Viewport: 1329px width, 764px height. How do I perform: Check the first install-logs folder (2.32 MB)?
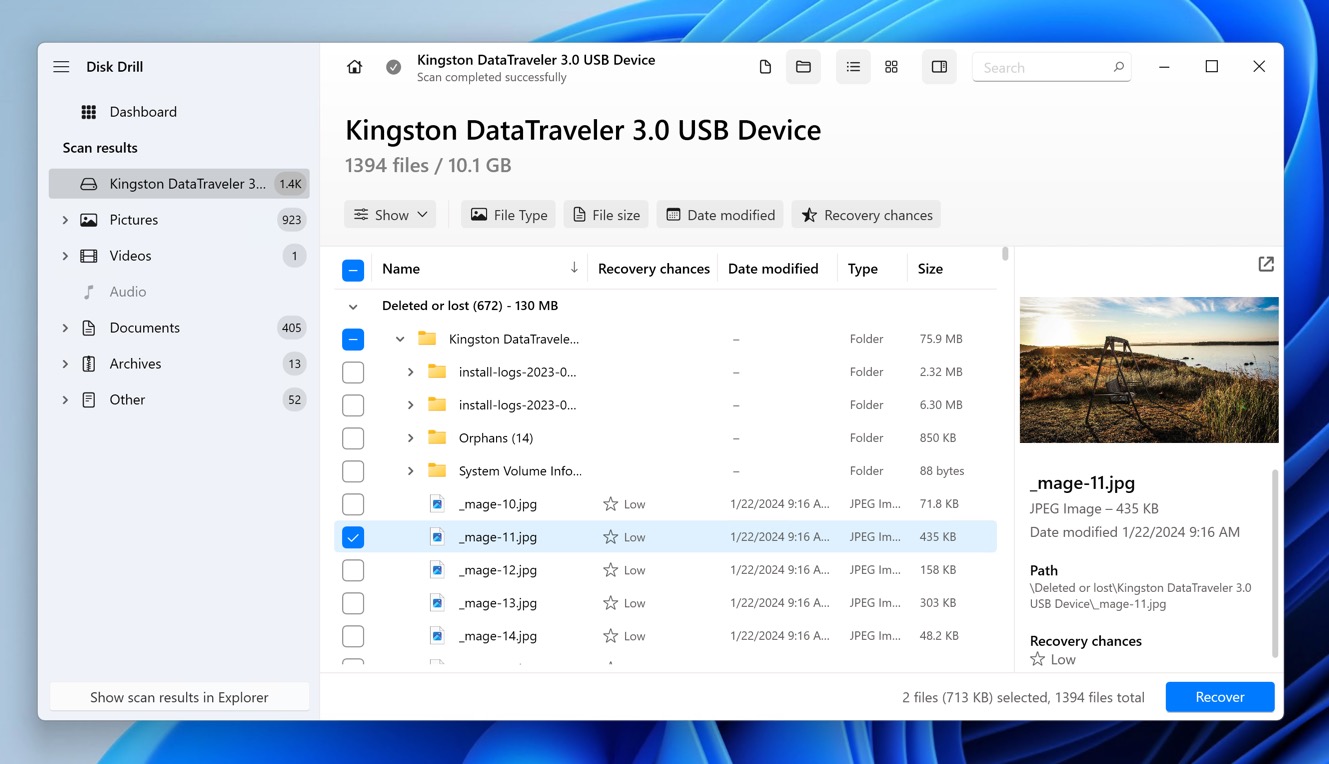point(353,372)
